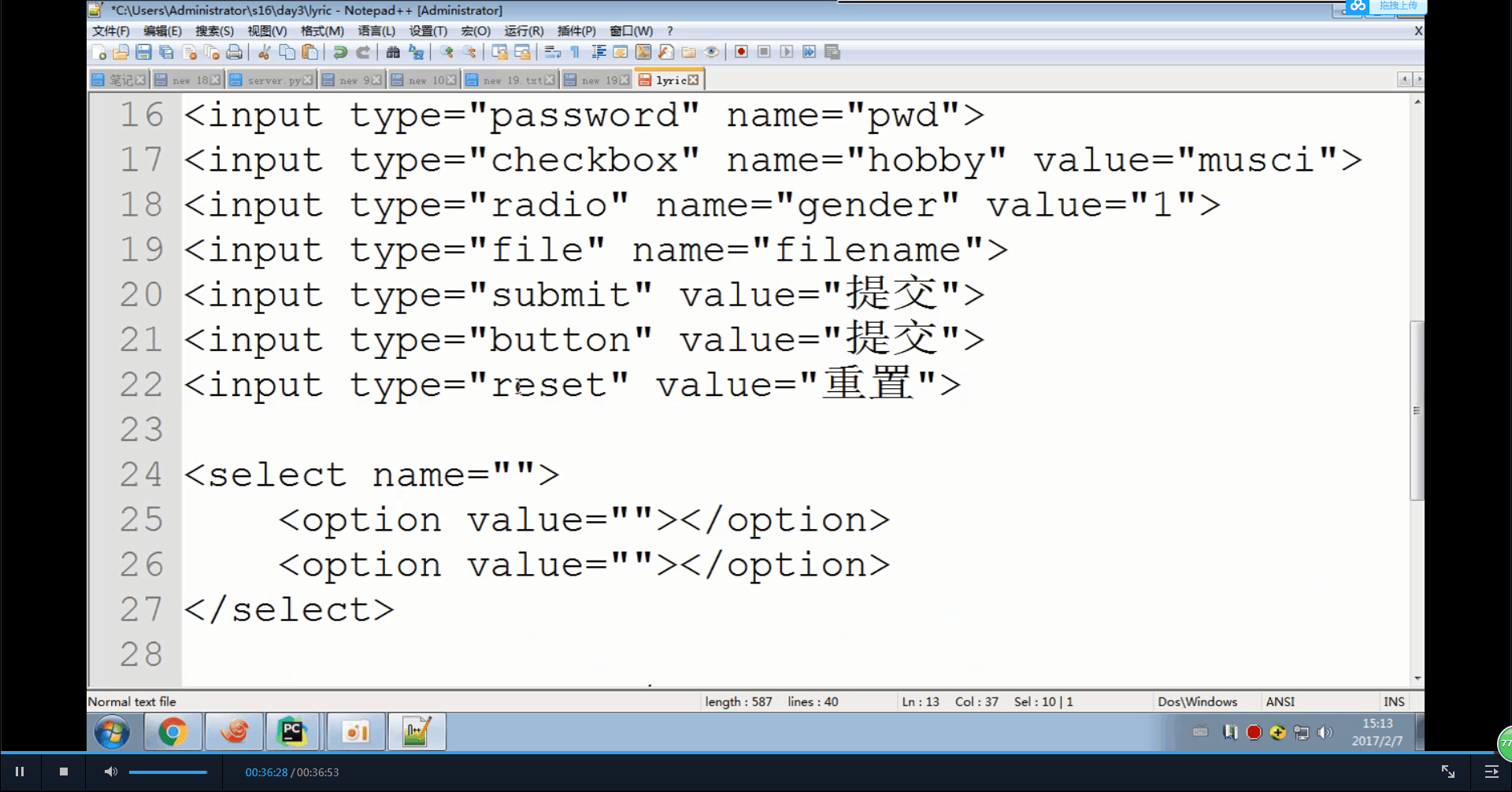Click the monitoring eye icon in toolbar
The image size is (1512, 792).
(712, 52)
